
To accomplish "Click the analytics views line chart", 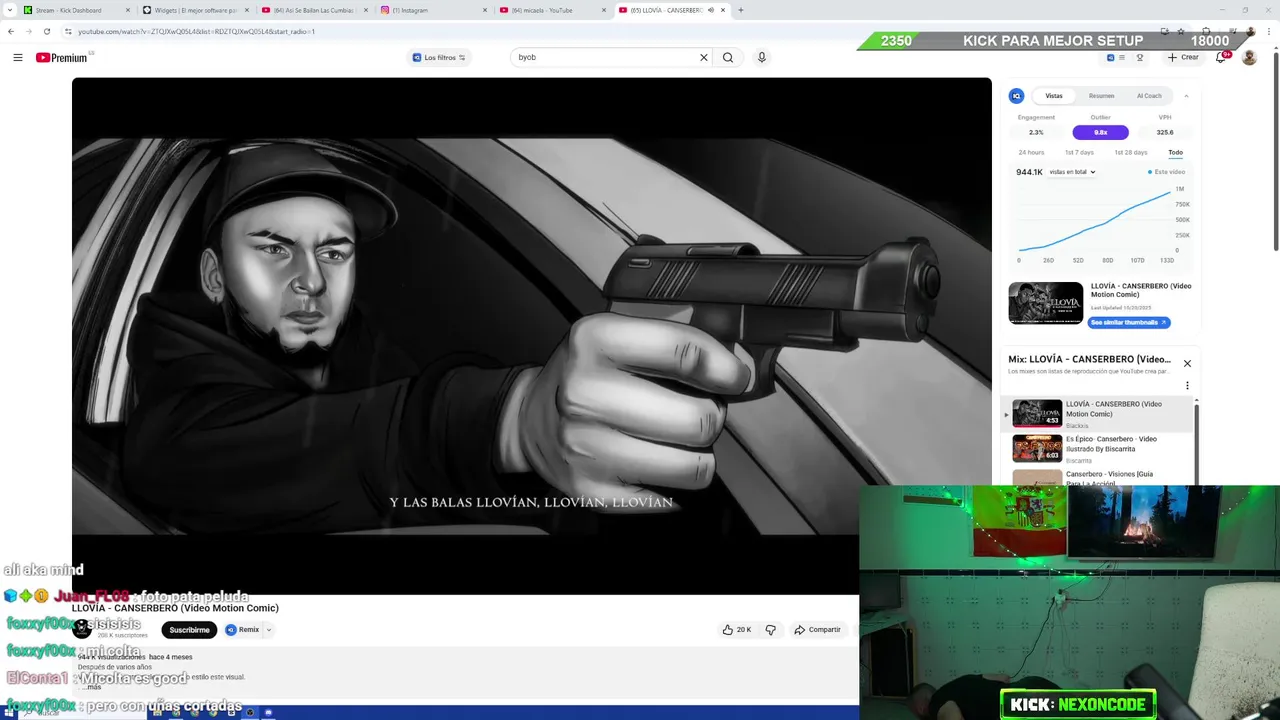I will (1095, 220).
